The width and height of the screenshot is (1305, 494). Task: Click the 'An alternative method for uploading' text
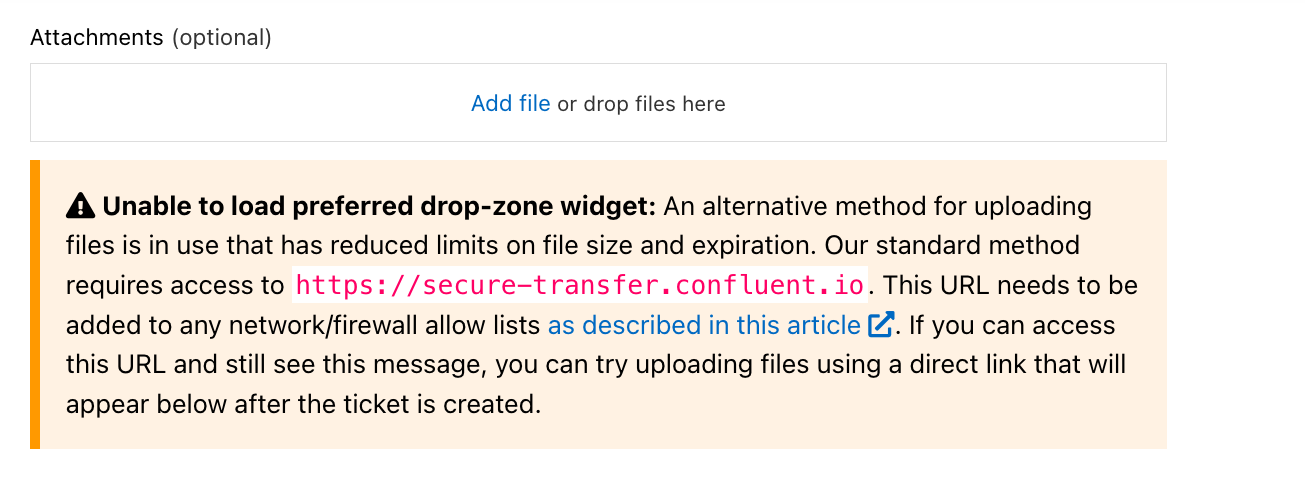click(x=878, y=207)
